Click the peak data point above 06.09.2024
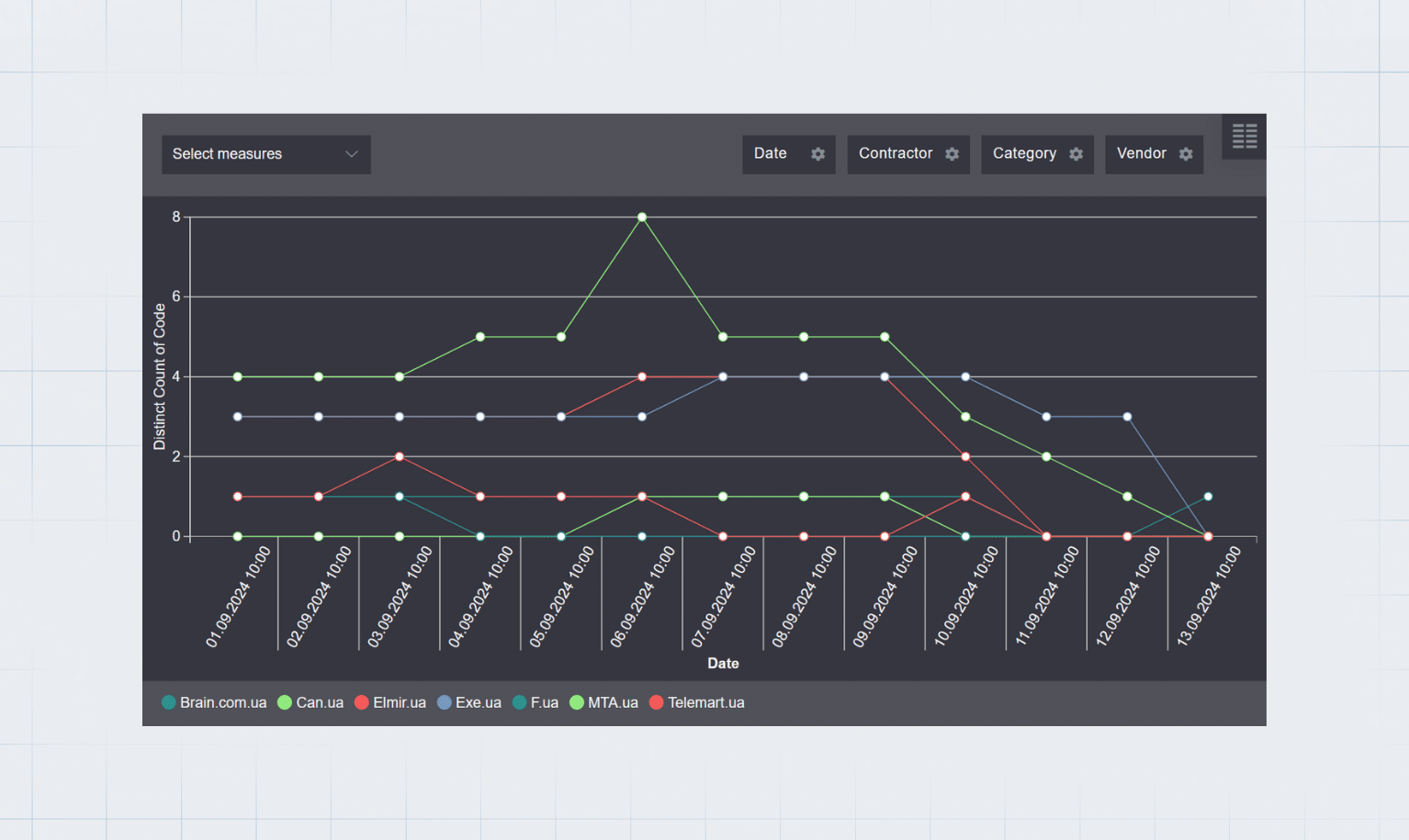The height and width of the screenshot is (840, 1409). [641, 217]
